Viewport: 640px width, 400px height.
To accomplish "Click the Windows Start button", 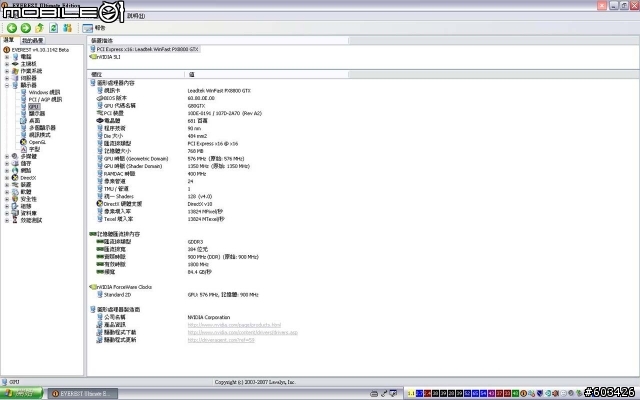I will click(x=21, y=393).
